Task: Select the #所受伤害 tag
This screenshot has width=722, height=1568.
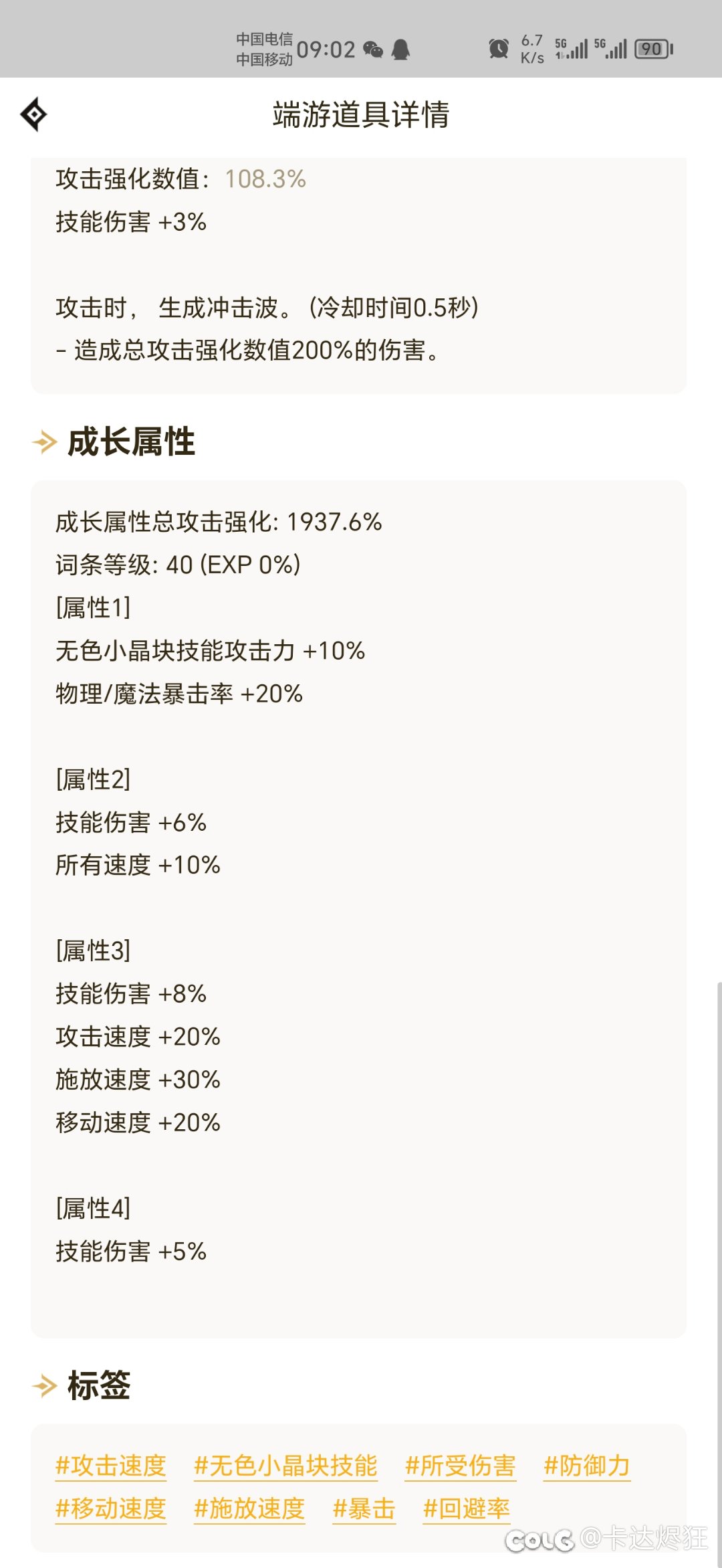Action: 461,1466
